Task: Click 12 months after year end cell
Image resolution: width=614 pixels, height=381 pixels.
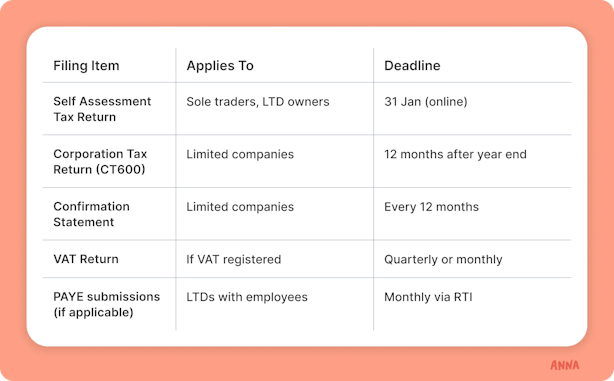Action: (x=455, y=154)
